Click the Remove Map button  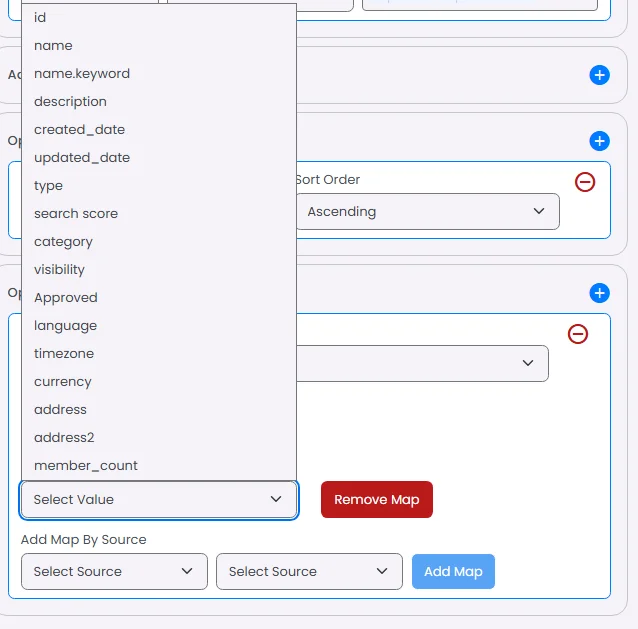point(377,500)
